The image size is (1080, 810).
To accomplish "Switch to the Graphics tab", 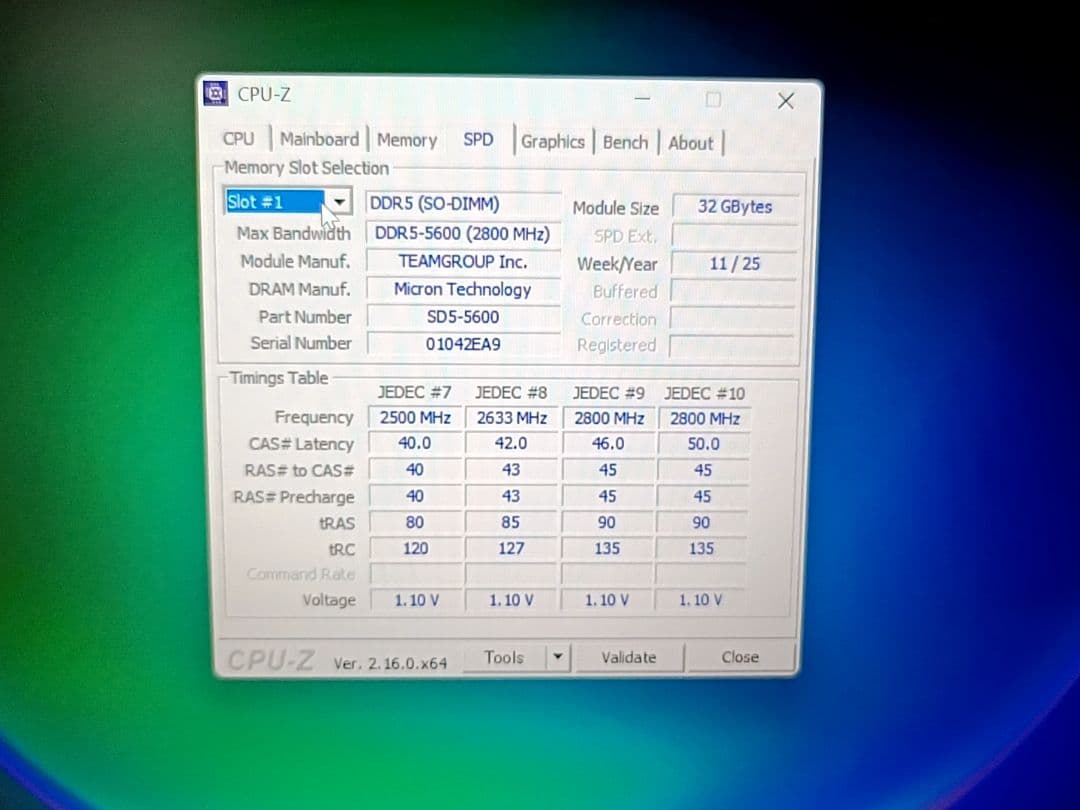I will pos(553,142).
